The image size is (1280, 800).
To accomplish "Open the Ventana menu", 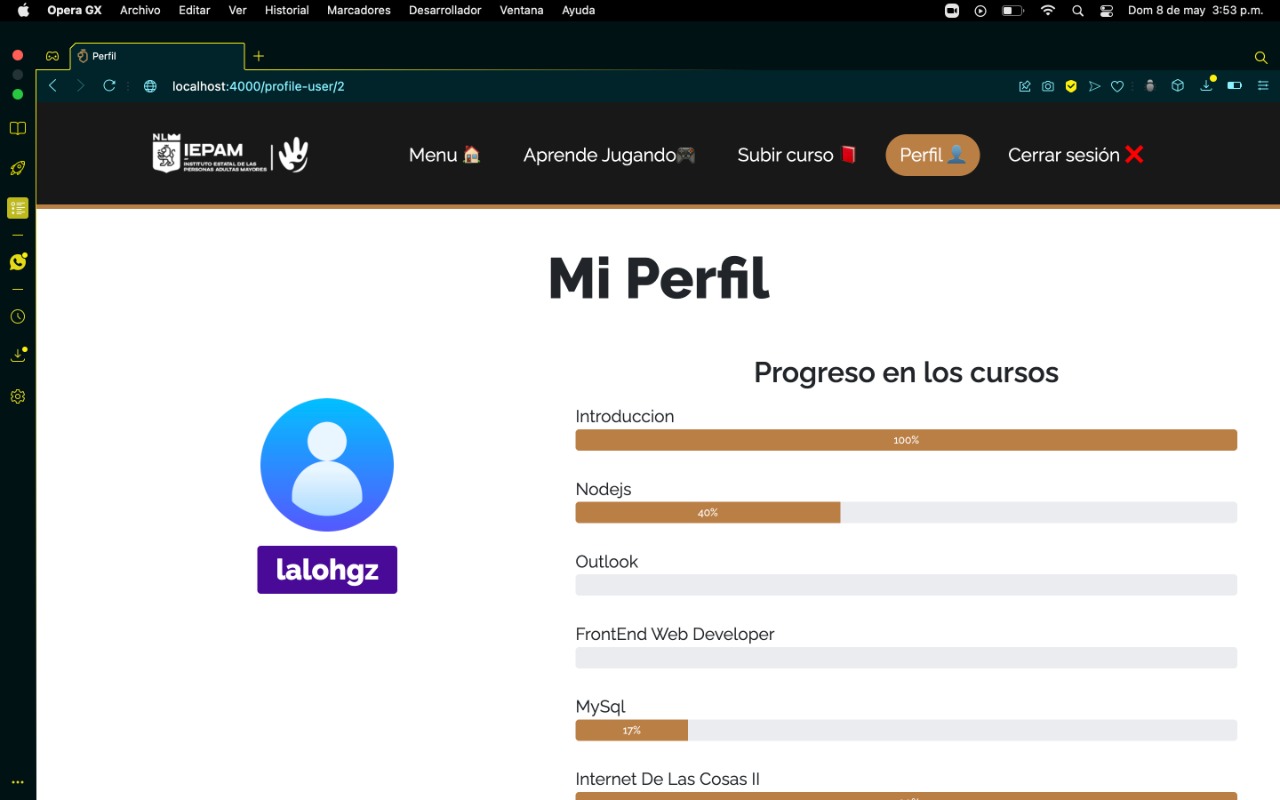I will coord(521,10).
